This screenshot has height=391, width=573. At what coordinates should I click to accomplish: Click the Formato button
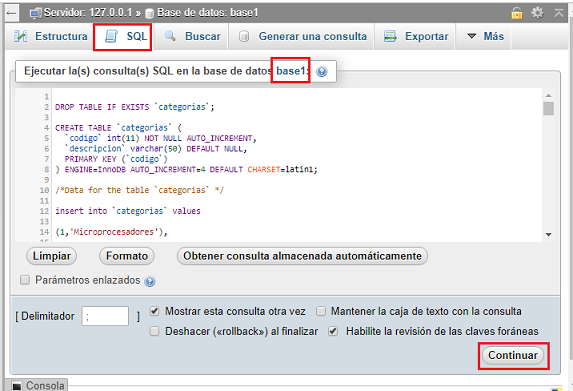(127, 256)
